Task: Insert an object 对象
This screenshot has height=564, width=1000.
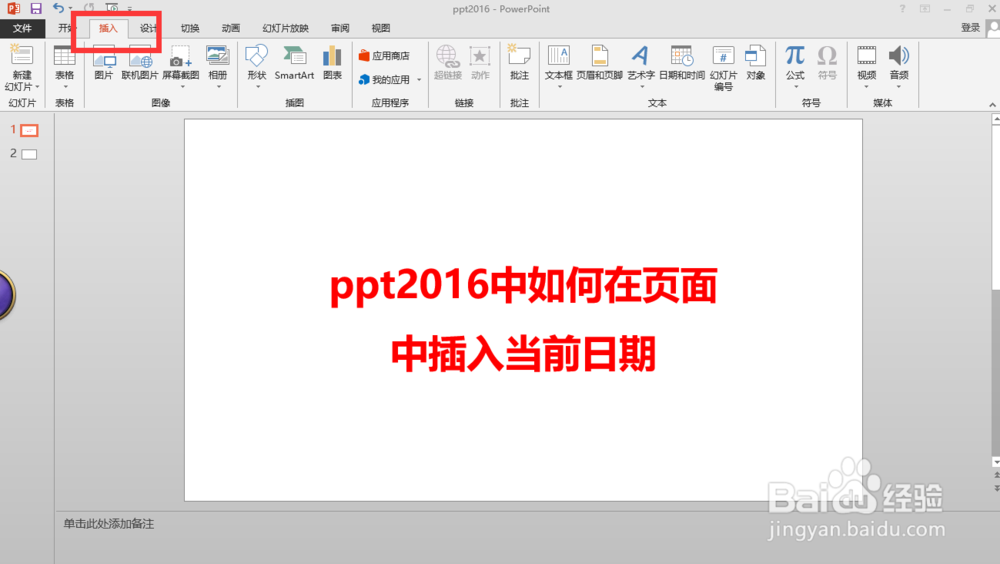Action: pos(755,63)
